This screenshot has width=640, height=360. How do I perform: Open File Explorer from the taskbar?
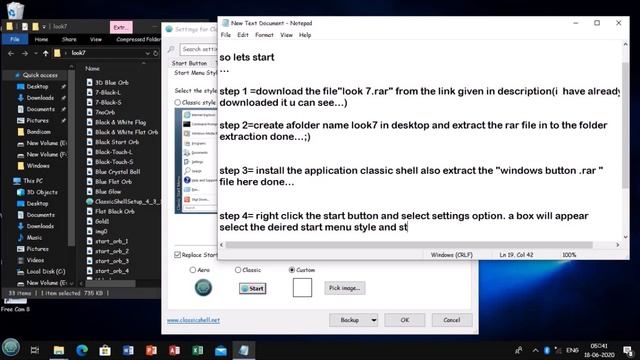click(x=59, y=350)
